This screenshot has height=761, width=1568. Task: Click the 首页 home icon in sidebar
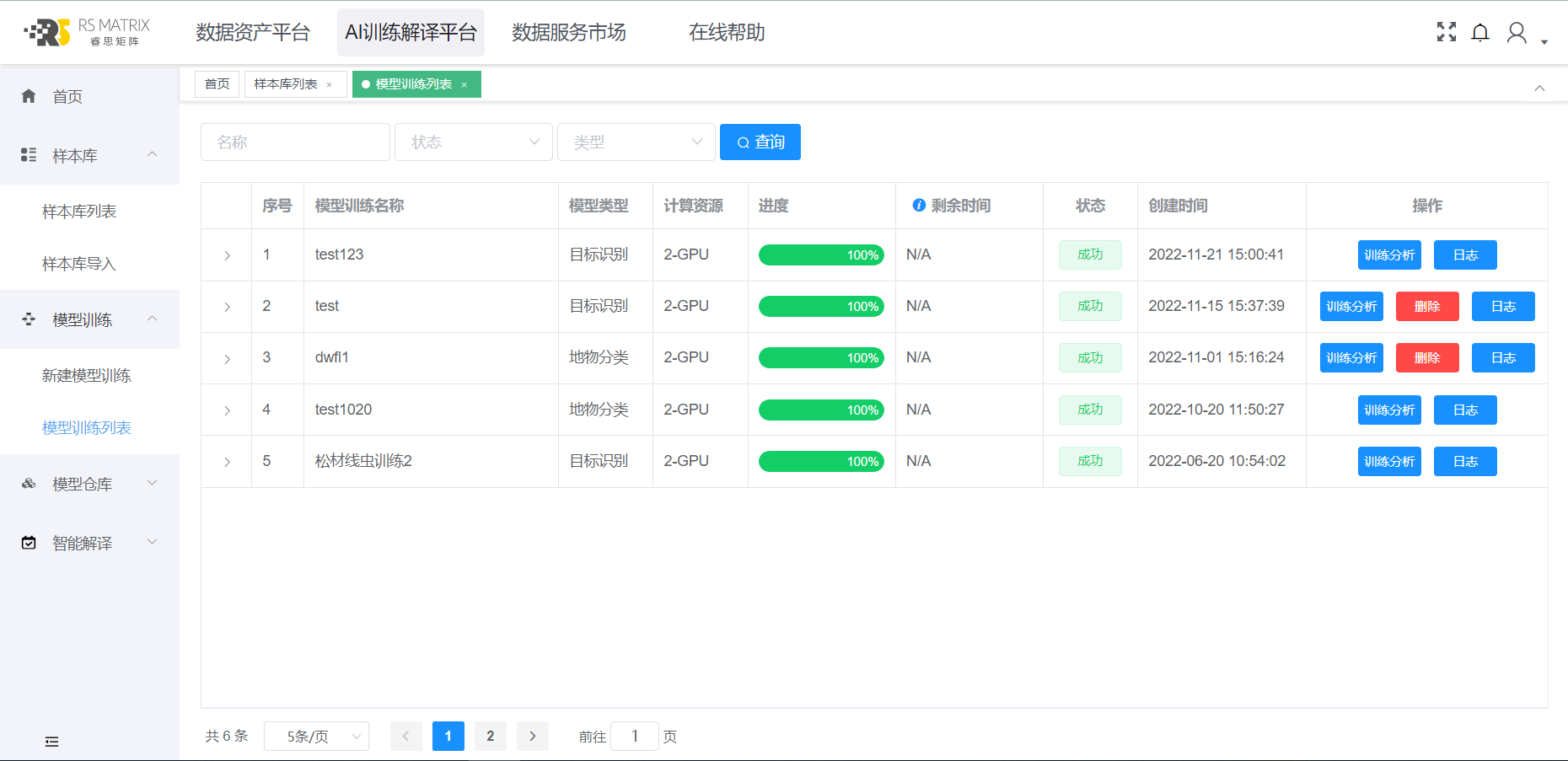[29, 96]
